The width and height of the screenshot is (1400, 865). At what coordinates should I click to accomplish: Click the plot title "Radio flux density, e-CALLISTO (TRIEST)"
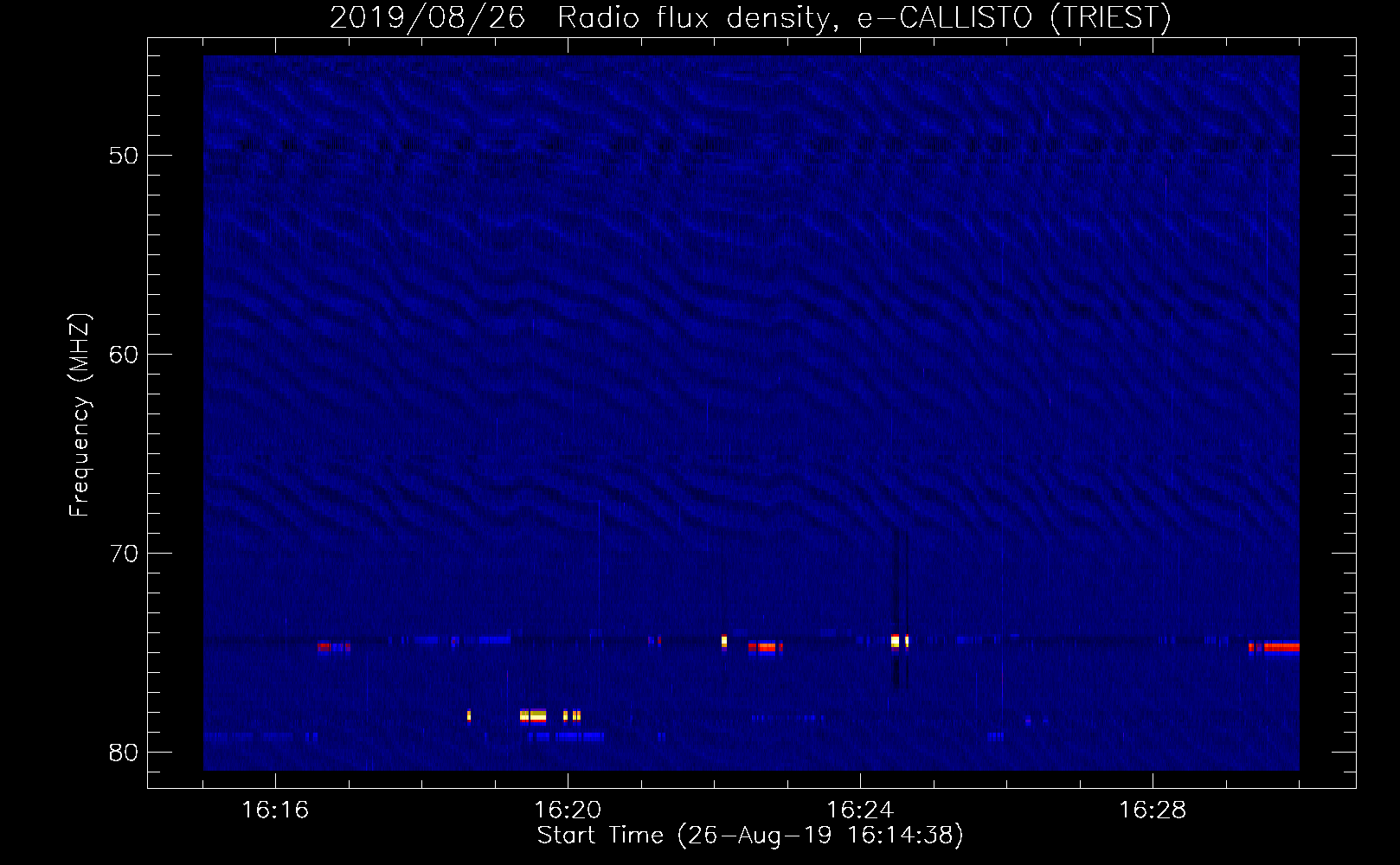864,17
